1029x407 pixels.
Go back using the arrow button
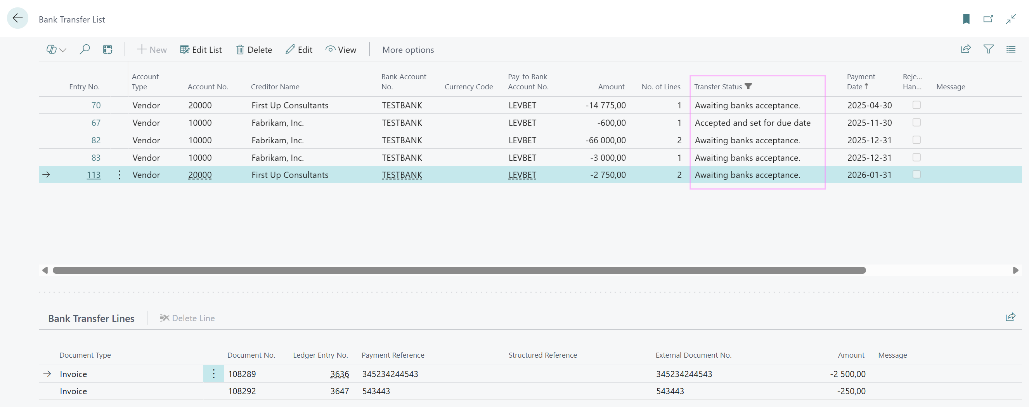click(18, 18)
